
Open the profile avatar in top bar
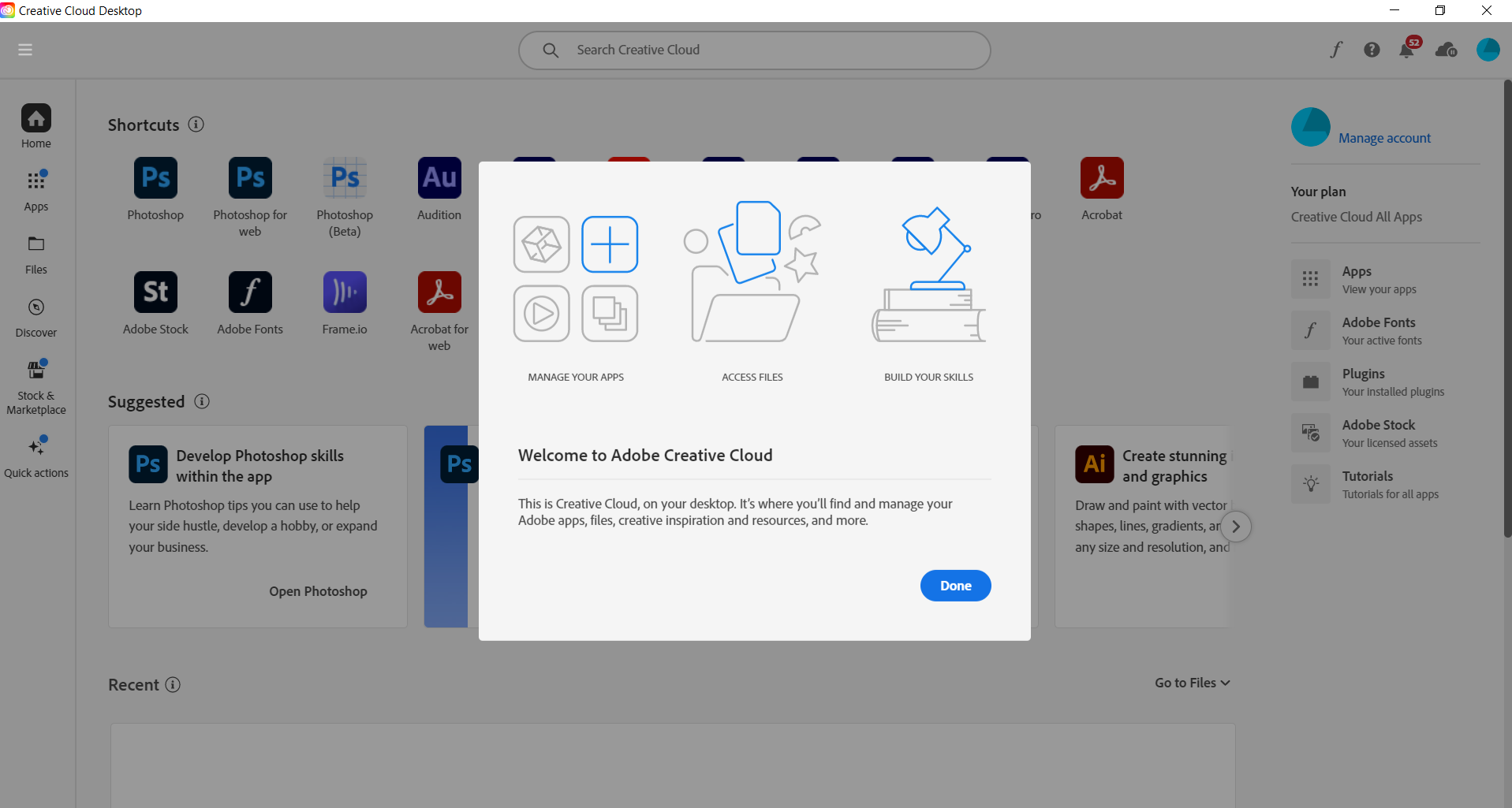(x=1488, y=50)
